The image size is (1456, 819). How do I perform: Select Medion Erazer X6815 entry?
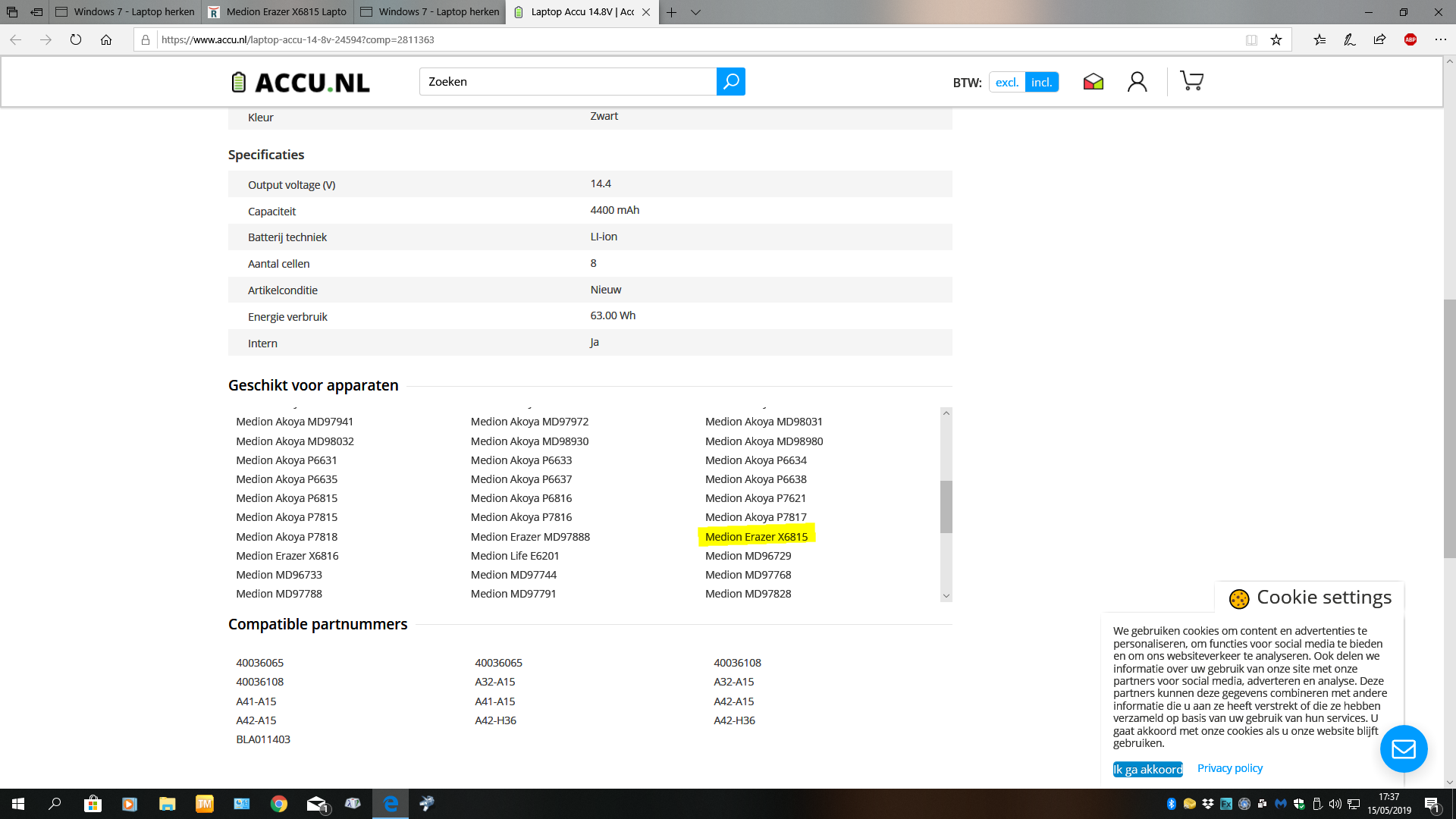756,537
